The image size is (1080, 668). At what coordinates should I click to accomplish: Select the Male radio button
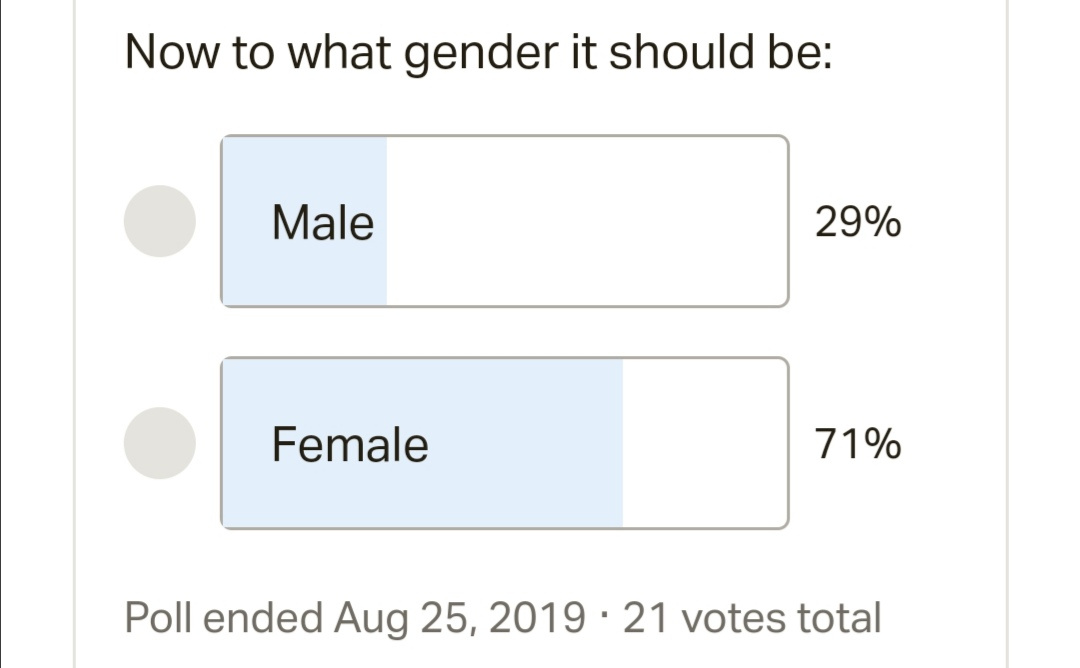point(159,221)
